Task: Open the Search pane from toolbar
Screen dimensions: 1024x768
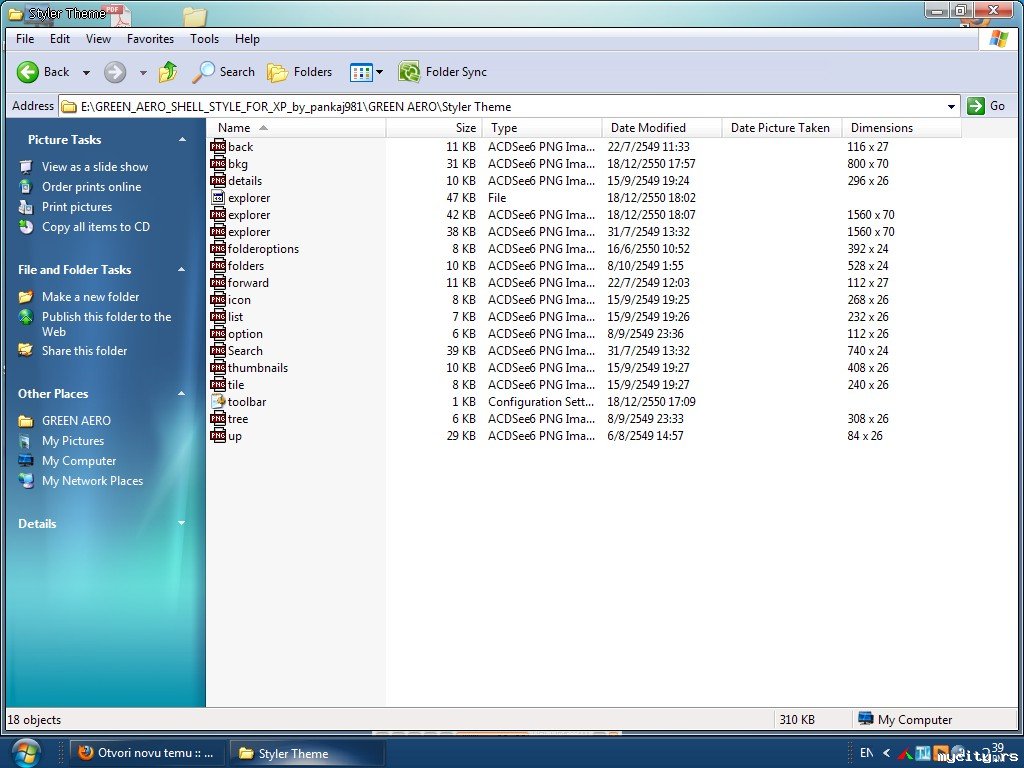Action: pos(224,72)
